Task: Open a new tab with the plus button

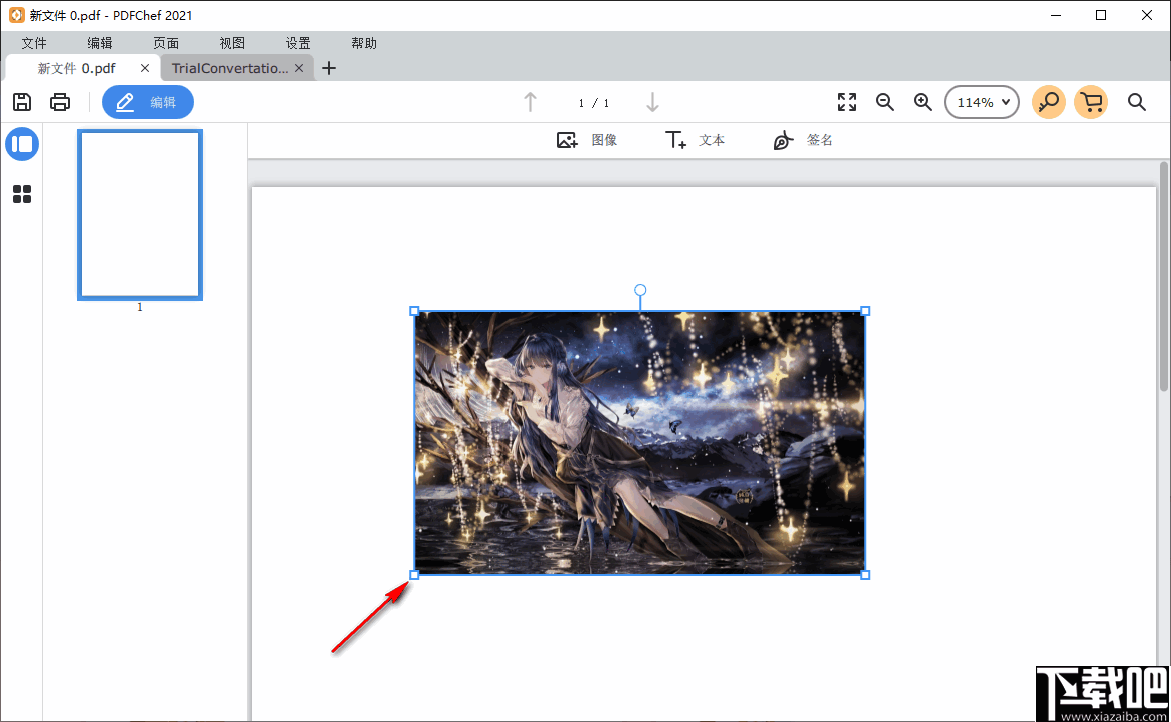Action: [329, 67]
